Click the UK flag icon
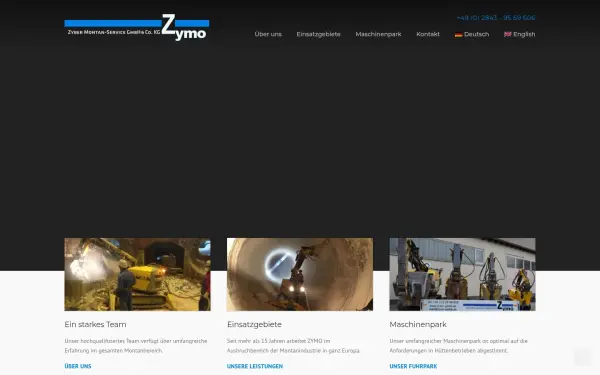Screen dimensions: 600x375 tap(508, 34)
